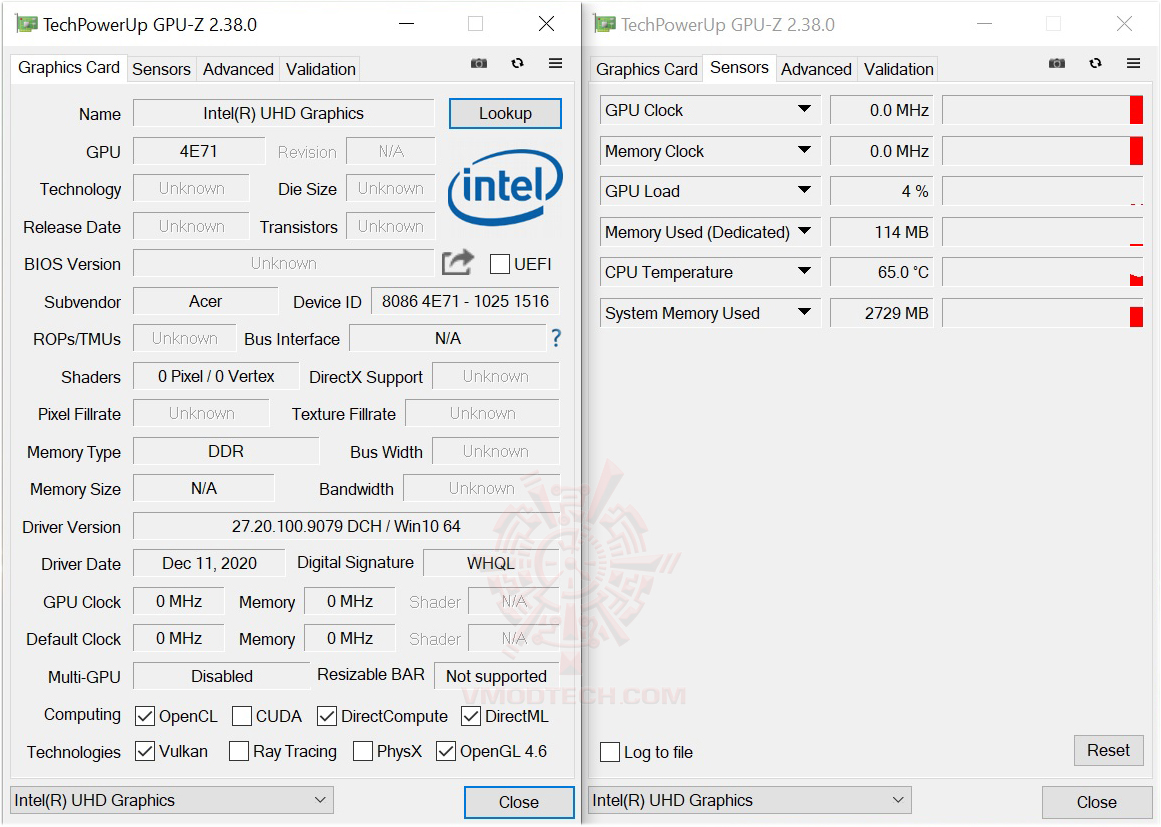Click GPU-Z app icon in Sensors title bar
This screenshot has height=827, width=1161.
pos(604,24)
